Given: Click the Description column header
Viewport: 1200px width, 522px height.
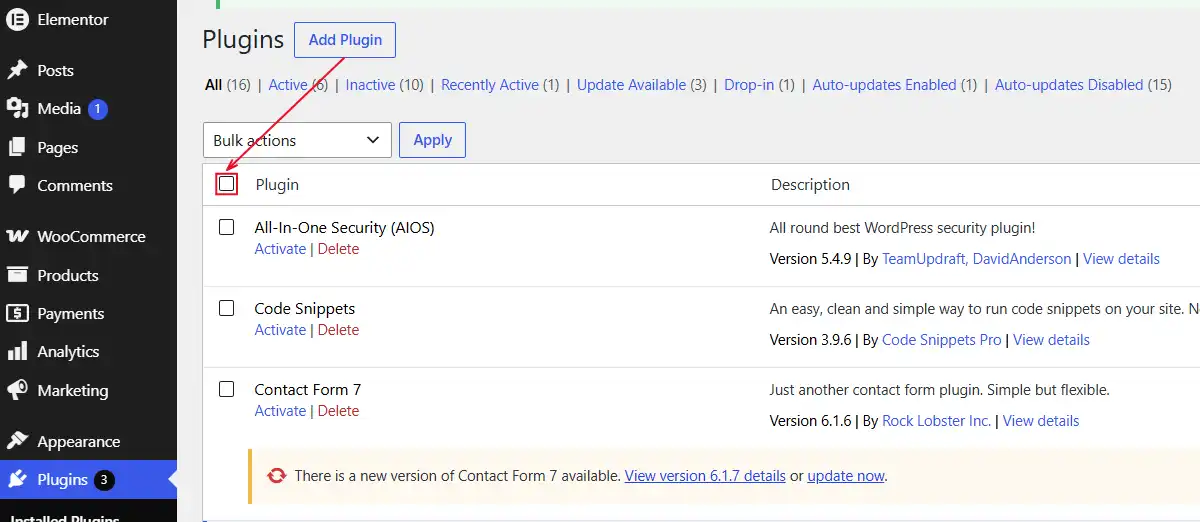Looking at the screenshot, I should click(x=810, y=184).
